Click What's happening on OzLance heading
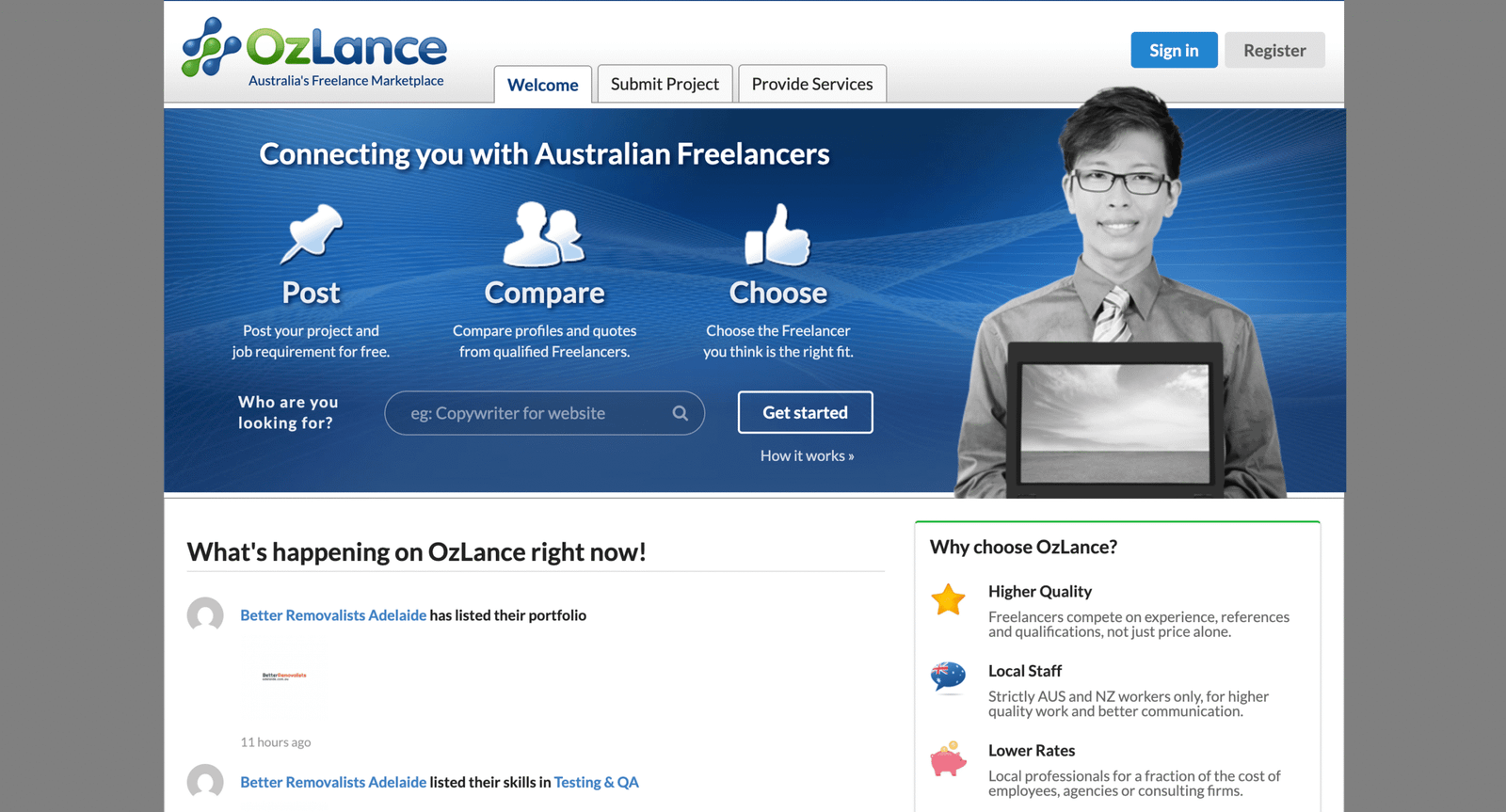Image resolution: width=1506 pixels, height=812 pixels. click(416, 551)
